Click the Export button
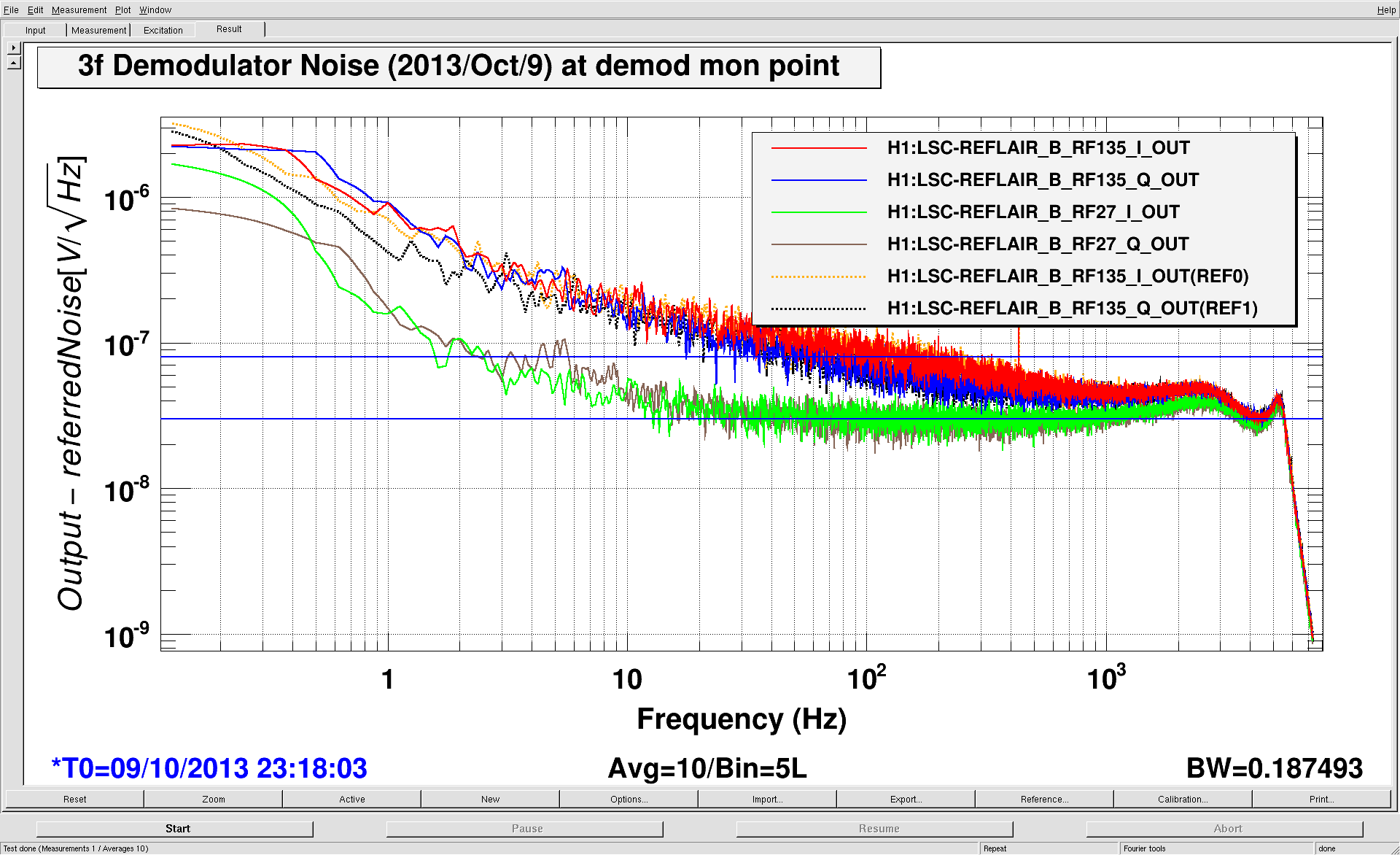The height and width of the screenshot is (855, 1400). pos(906,799)
